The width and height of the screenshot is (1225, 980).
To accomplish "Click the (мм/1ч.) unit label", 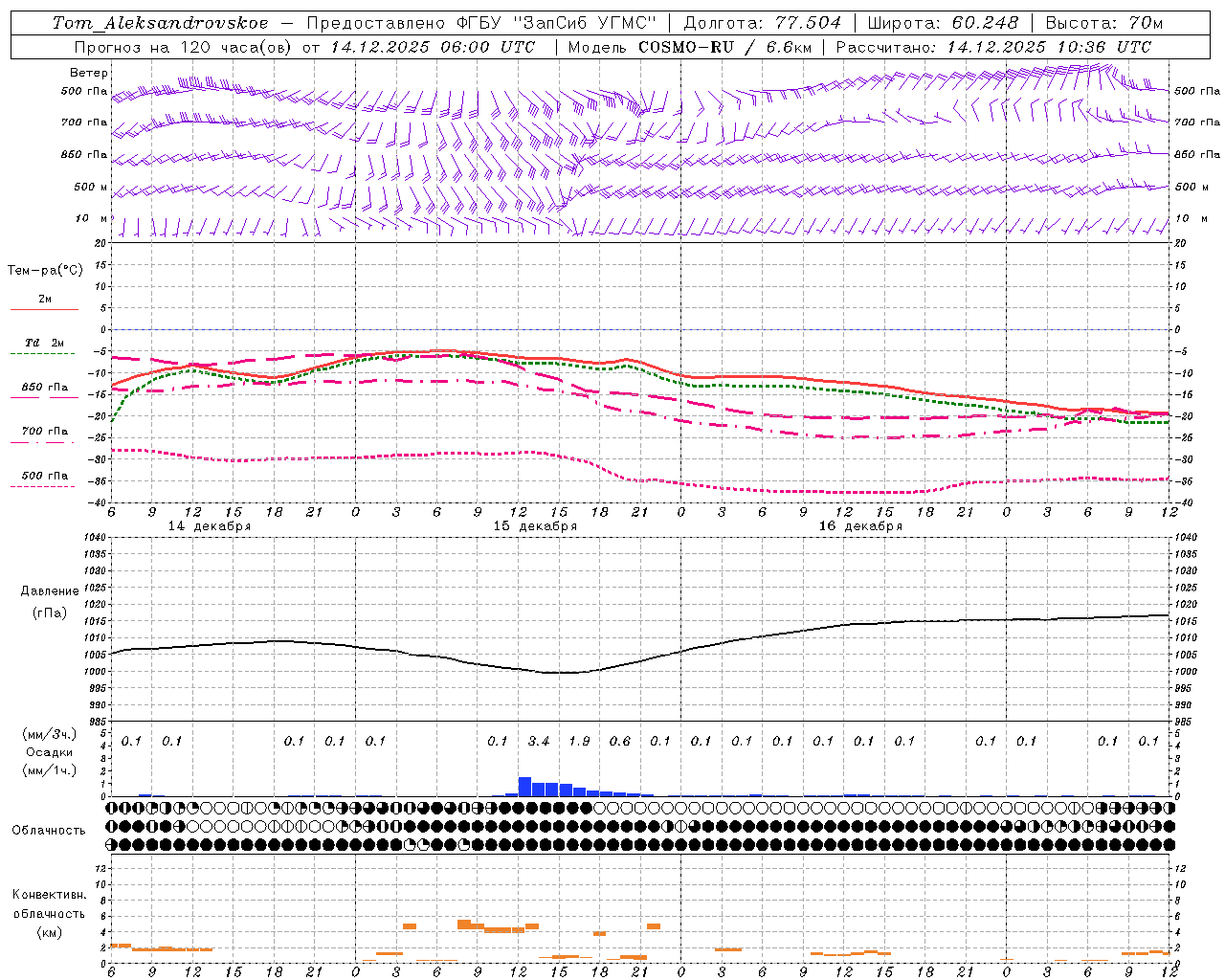I will click(x=50, y=770).
